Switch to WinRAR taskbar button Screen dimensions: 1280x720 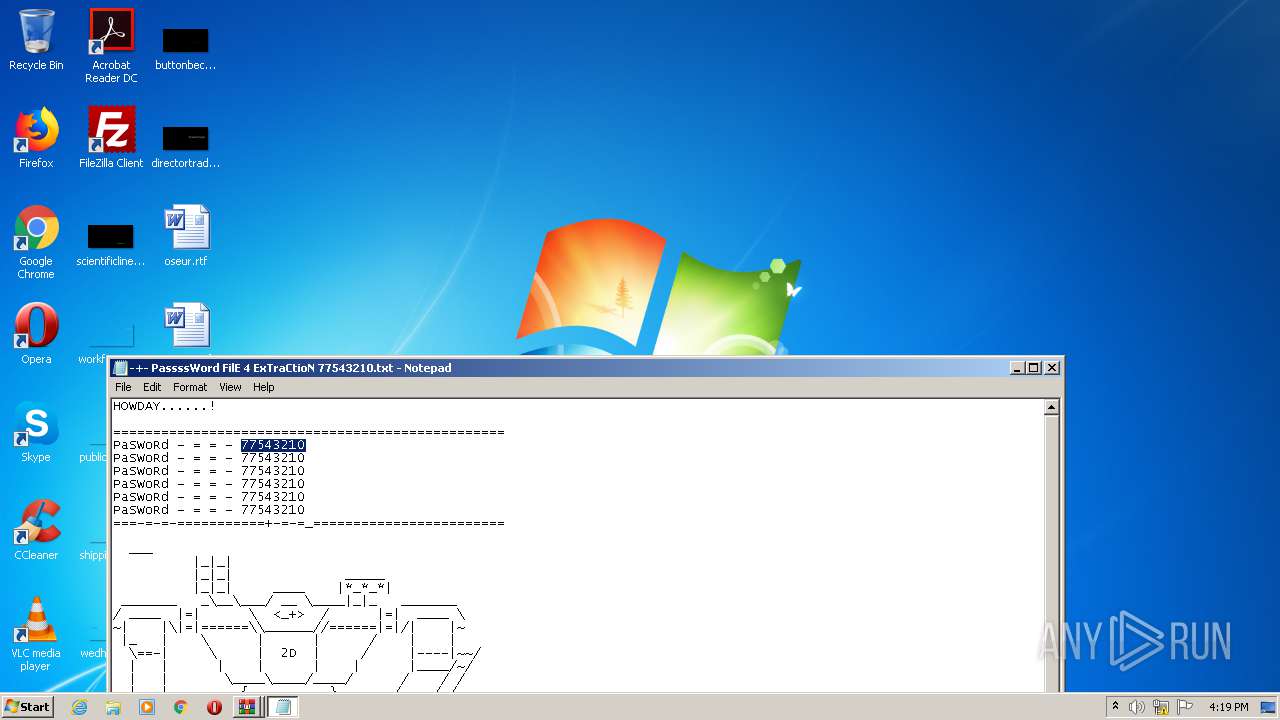(x=246, y=707)
